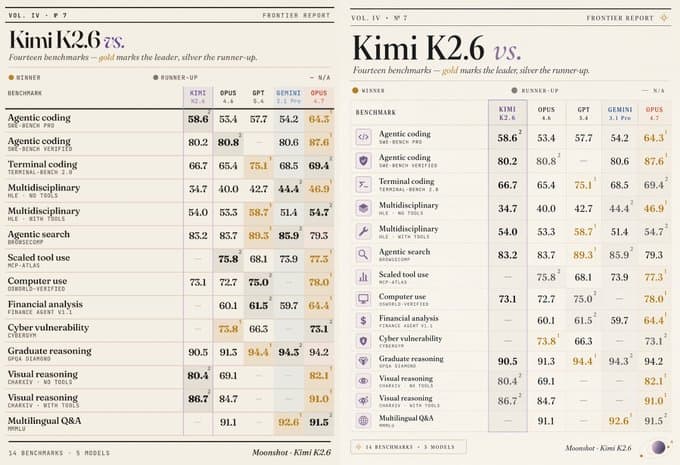Click the 'Scaled tool use' row label in right panel

tap(403, 275)
